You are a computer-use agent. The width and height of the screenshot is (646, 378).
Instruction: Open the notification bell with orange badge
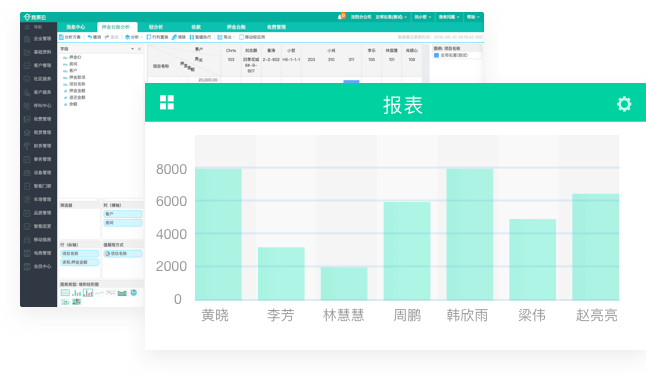pyautogui.click(x=340, y=17)
